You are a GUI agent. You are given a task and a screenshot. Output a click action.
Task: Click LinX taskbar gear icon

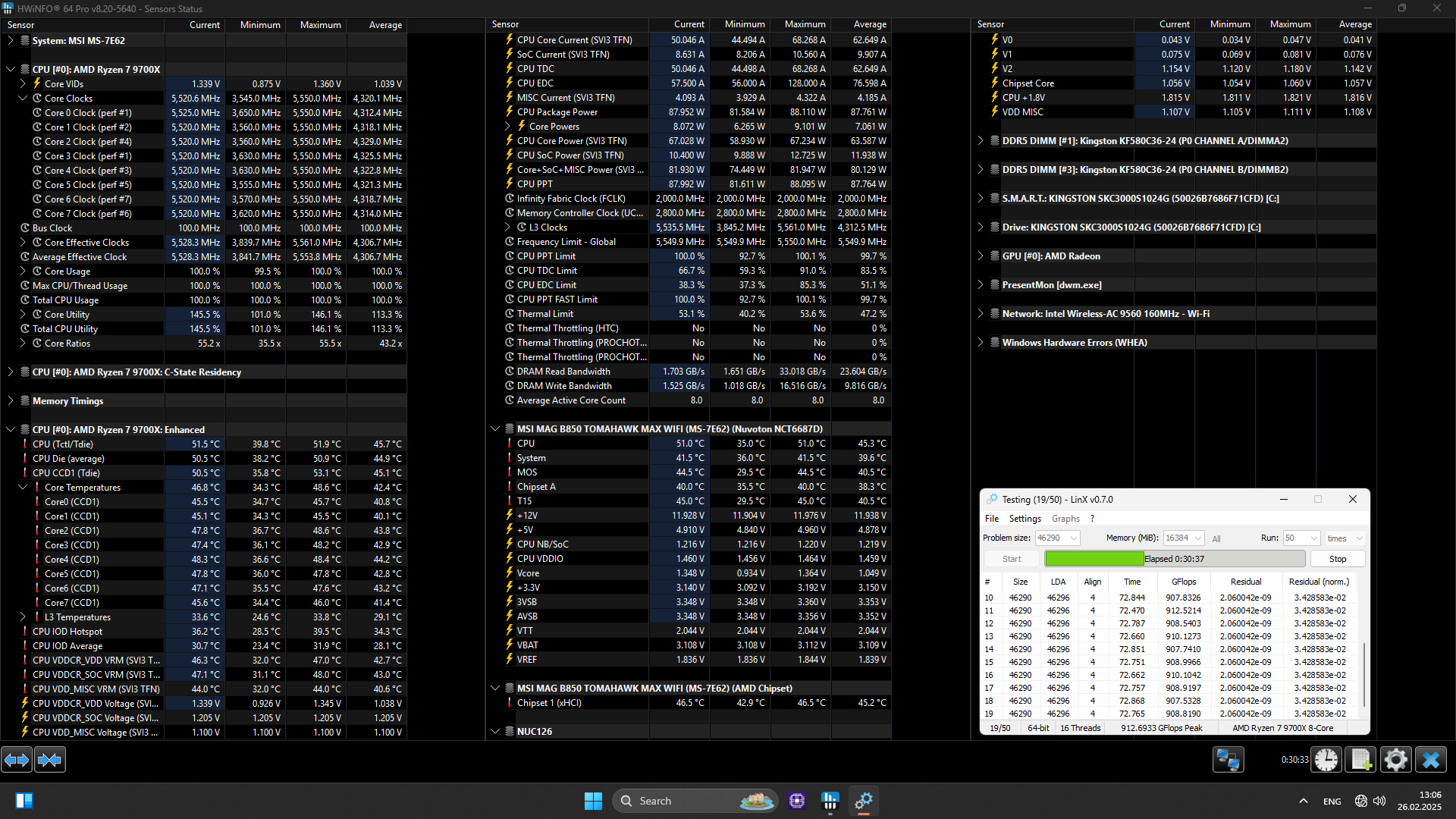[864, 801]
